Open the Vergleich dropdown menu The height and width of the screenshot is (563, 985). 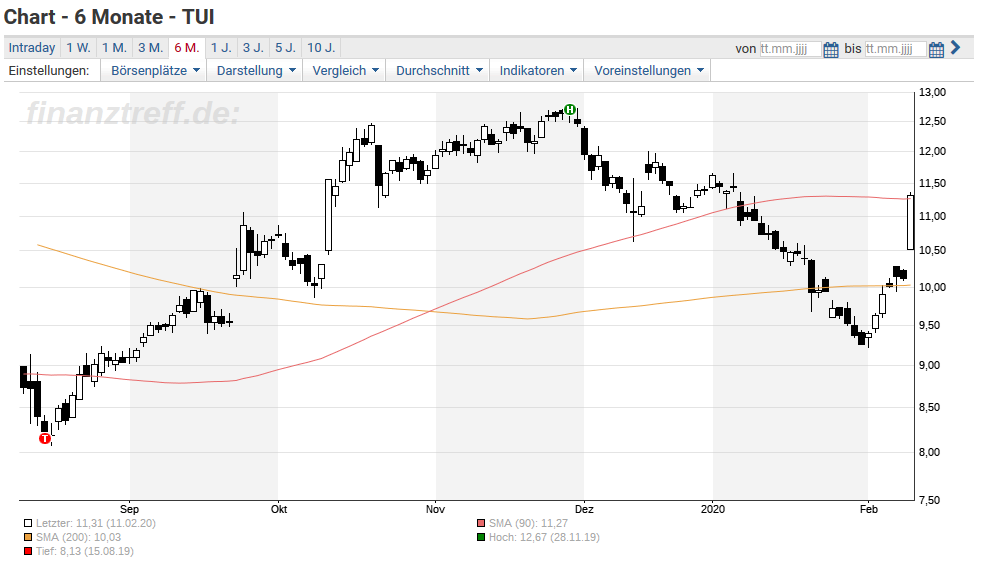point(345,70)
